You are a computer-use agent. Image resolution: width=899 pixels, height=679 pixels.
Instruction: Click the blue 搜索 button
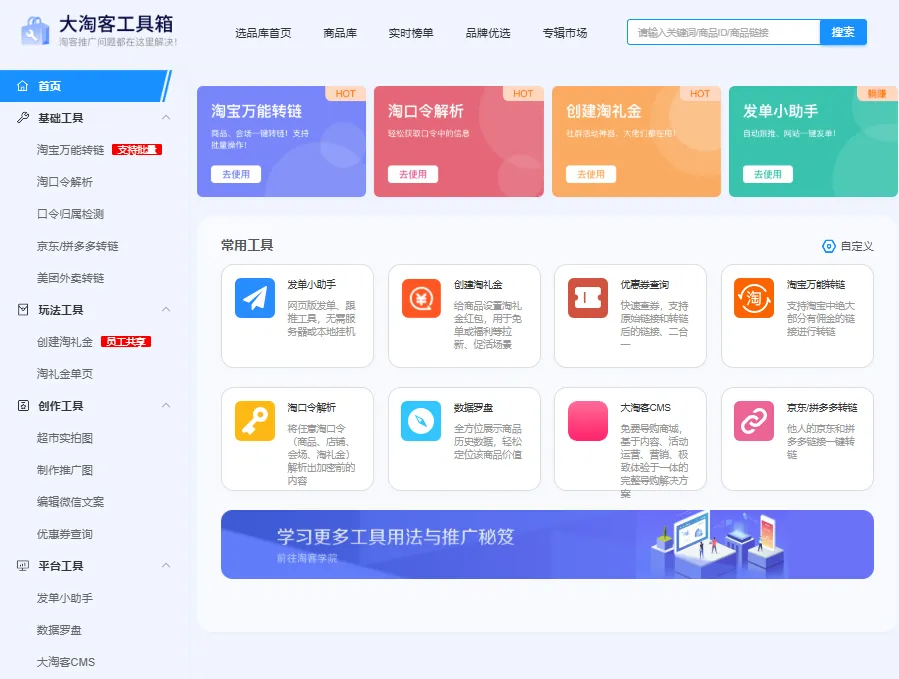(x=843, y=32)
